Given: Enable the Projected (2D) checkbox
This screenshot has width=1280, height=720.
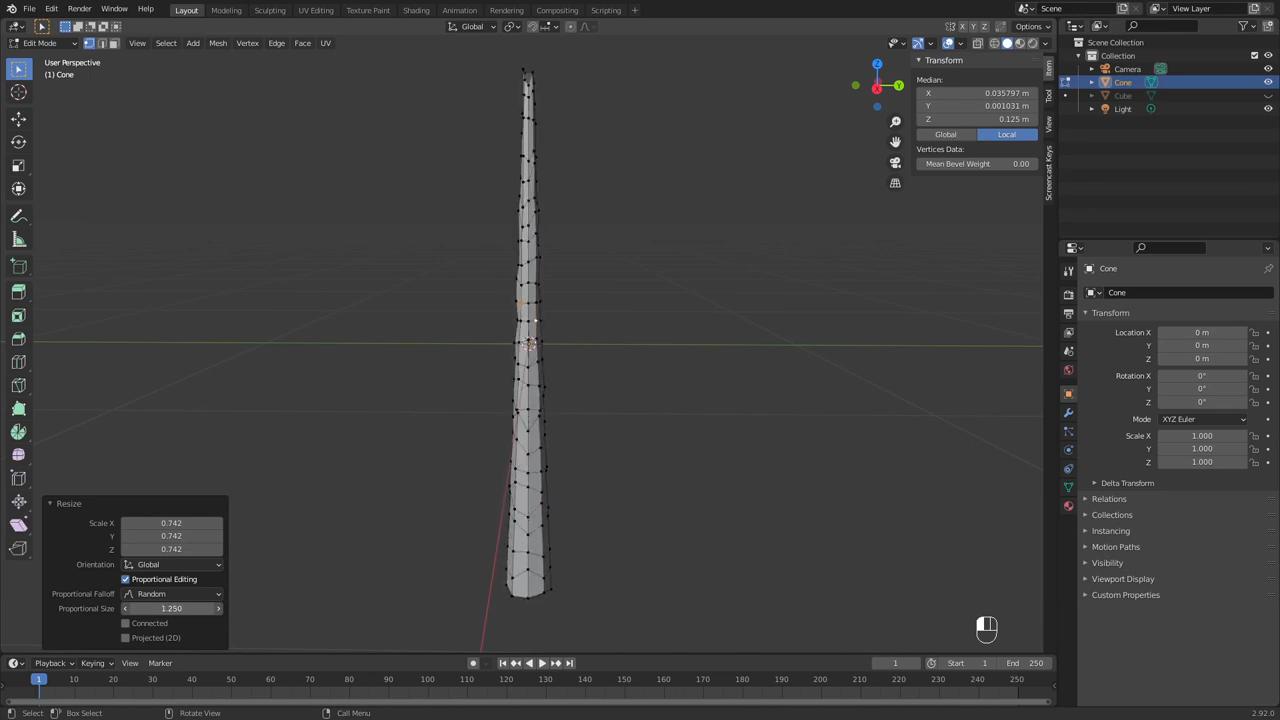Looking at the screenshot, I should 126,638.
